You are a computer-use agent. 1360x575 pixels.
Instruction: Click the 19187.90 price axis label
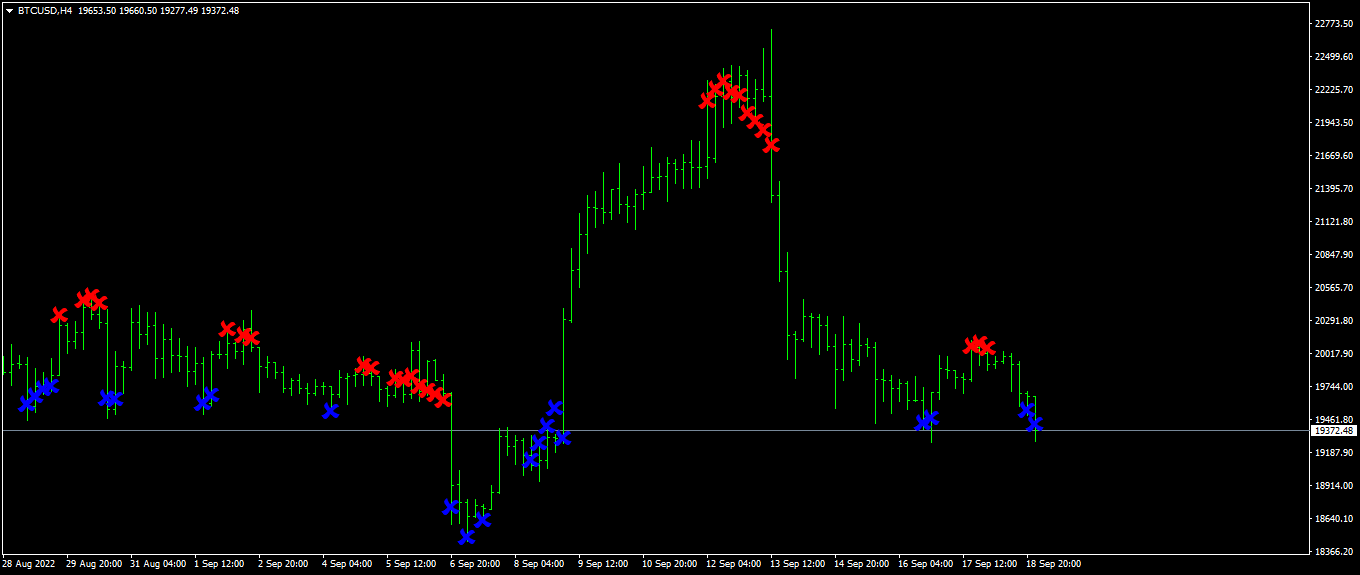1336,452
